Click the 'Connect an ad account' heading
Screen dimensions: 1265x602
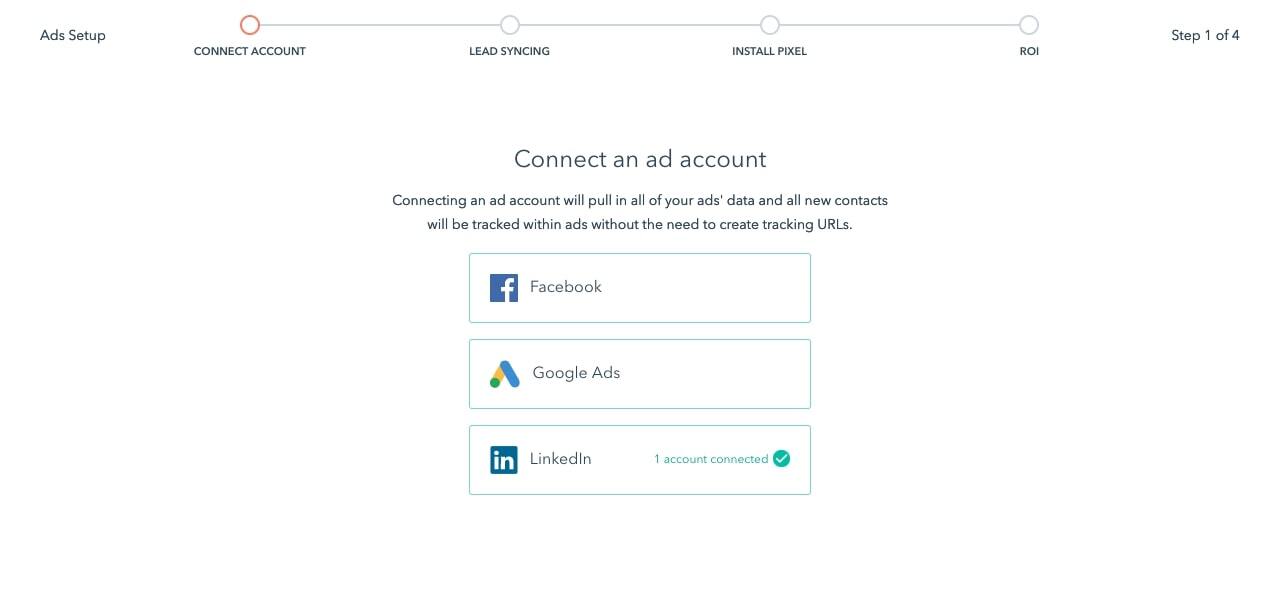(x=640, y=159)
